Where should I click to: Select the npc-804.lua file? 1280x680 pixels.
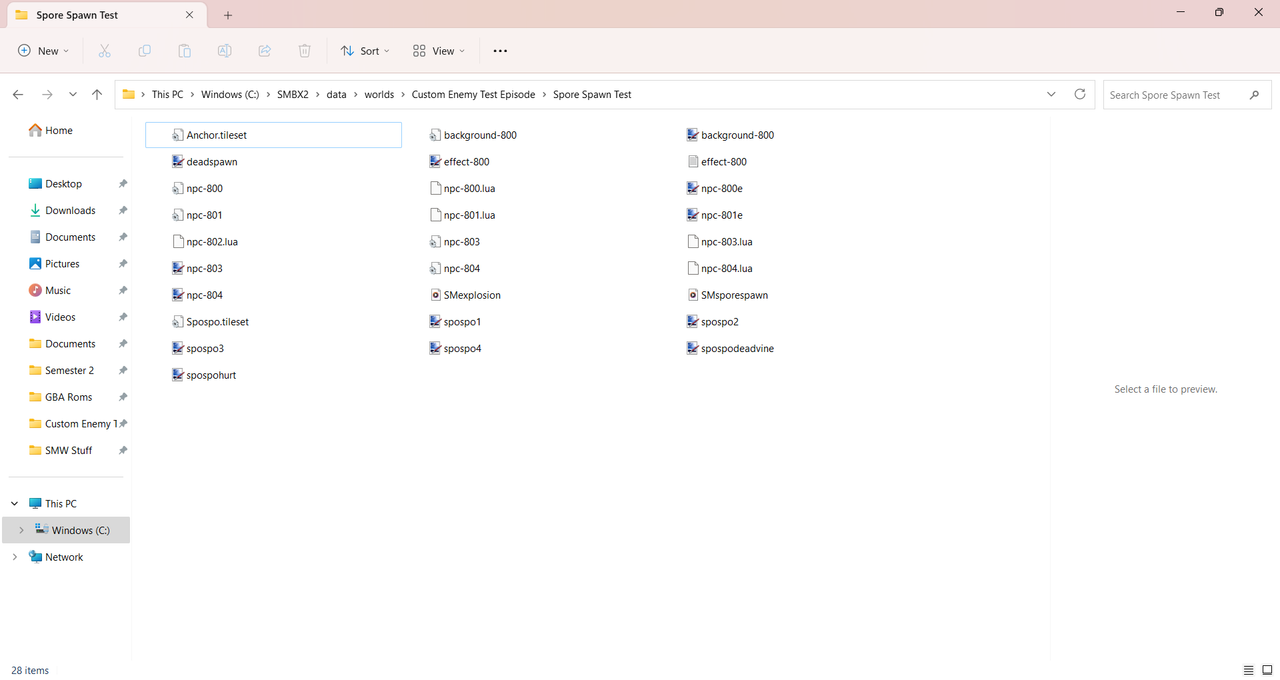tap(720, 268)
